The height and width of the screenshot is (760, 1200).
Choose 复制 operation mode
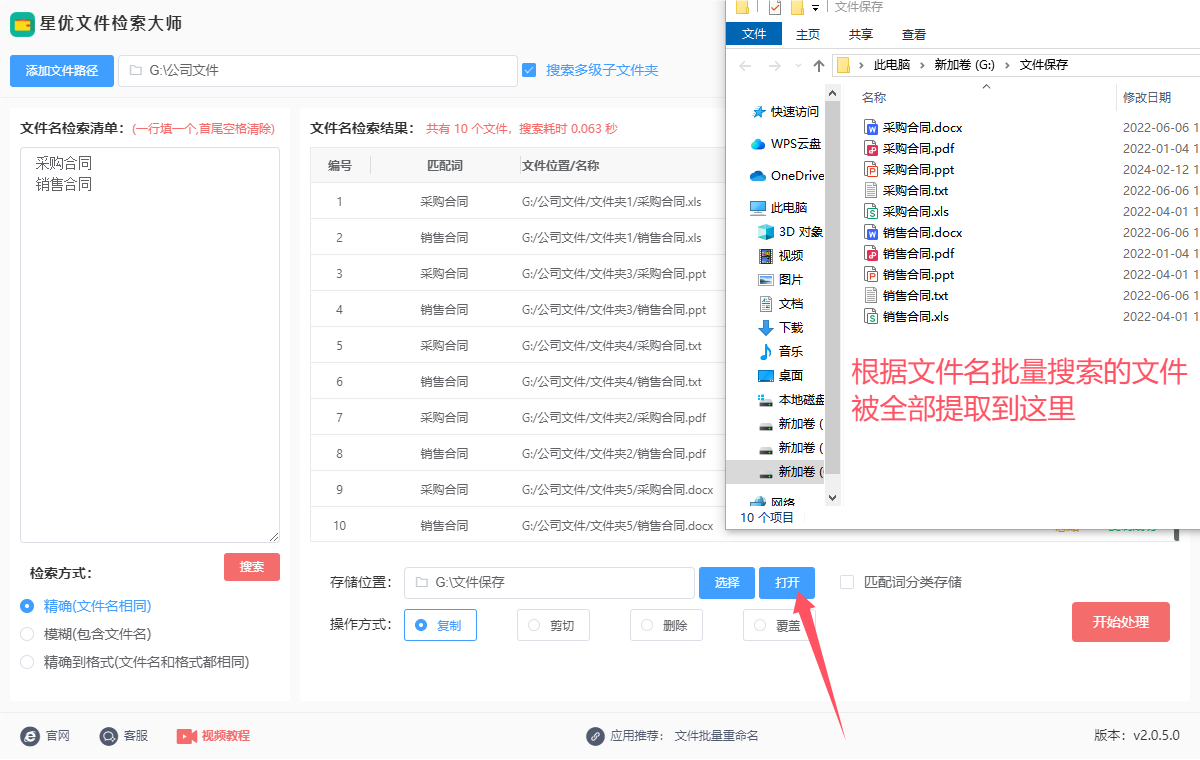(x=440, y=625)
